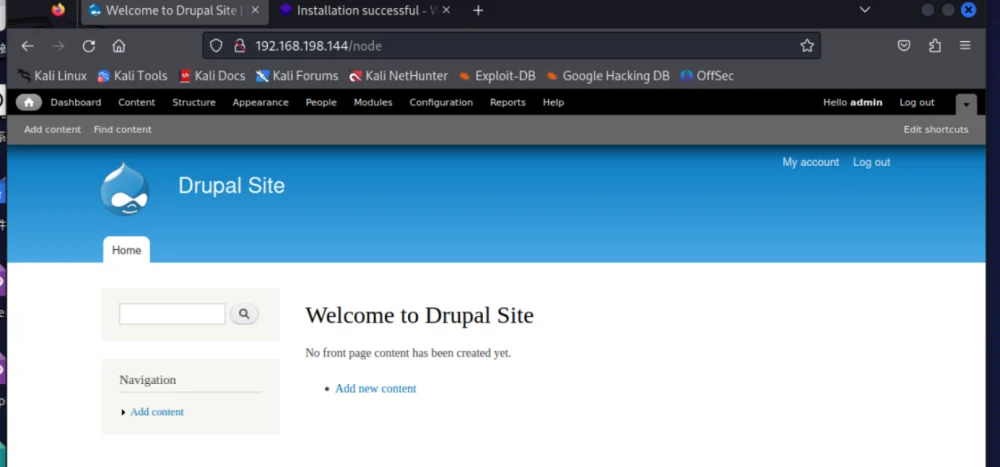The image size is (1000, 467).
Task: Close the Welcome to Drupal Site tab
Action: point(255,10)
